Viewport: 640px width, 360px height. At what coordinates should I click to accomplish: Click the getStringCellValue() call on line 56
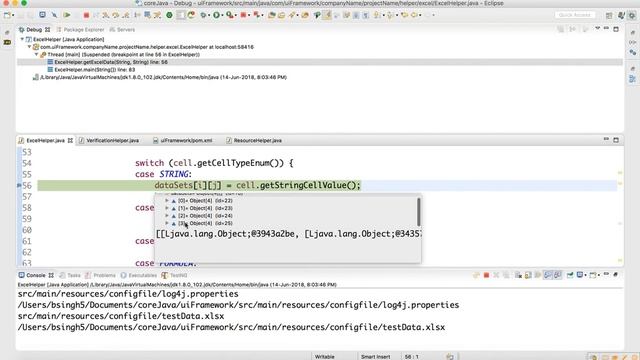pyautogui.click(x=309, y=185)
